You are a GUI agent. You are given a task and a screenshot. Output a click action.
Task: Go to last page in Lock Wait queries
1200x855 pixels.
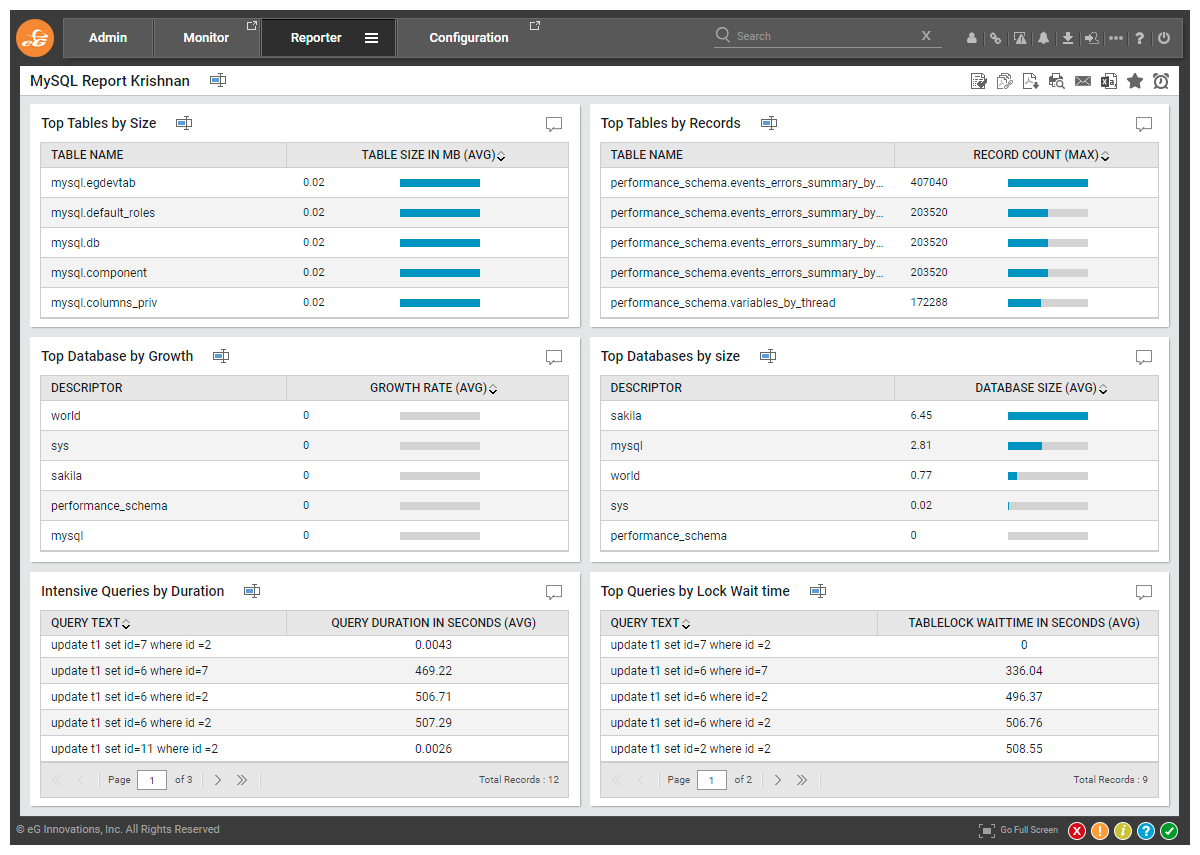coord(802,780)
